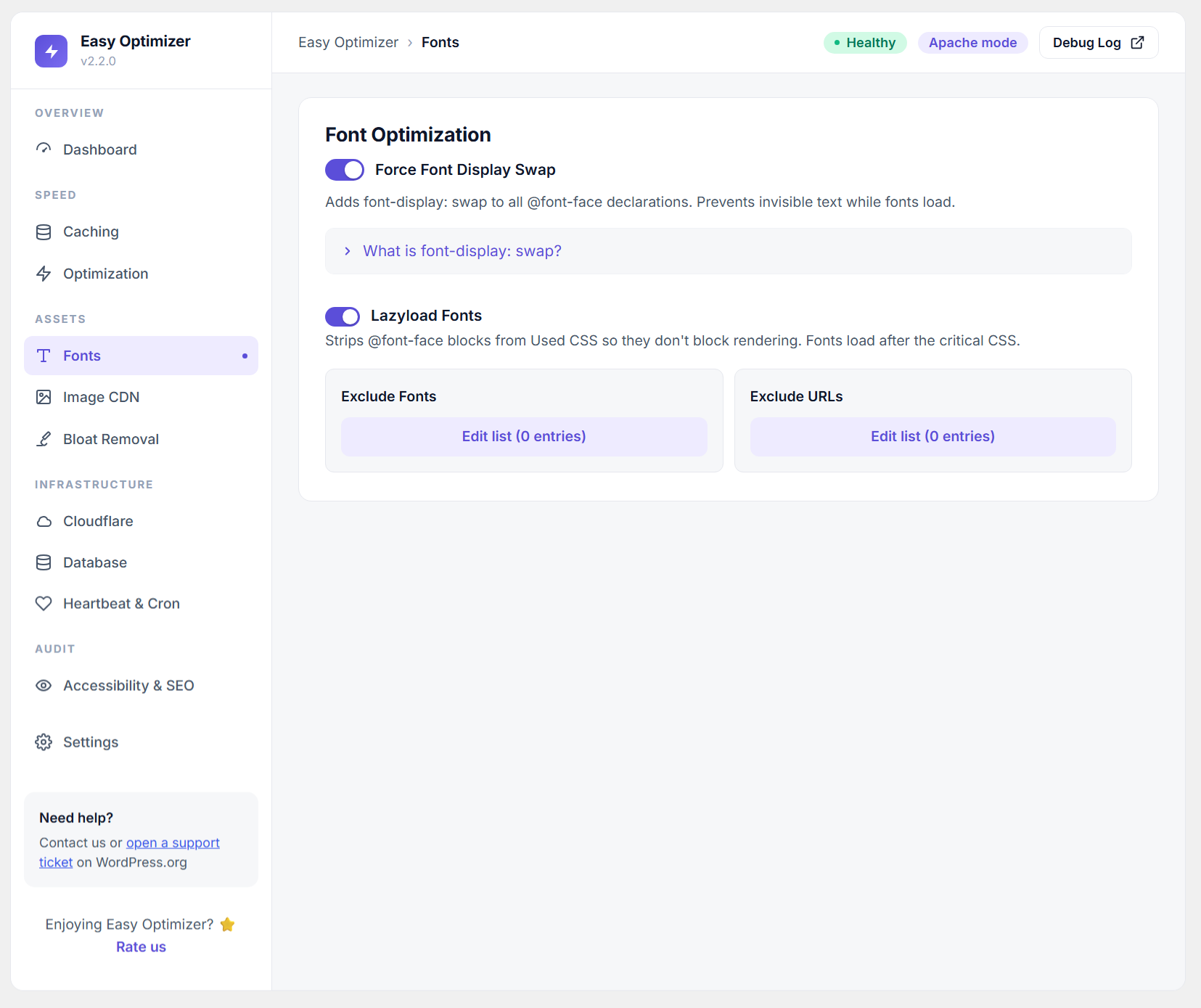Click the Settings gear icon
The height and width of the screenshot is (1008, 1201).
(44, 742)
